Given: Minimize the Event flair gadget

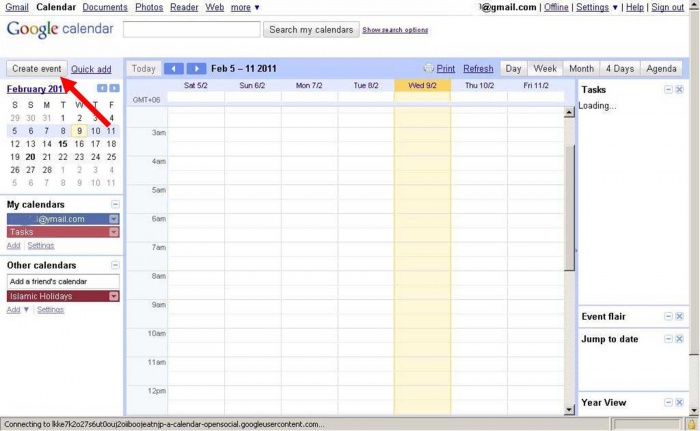Looking at the screenshot, I should (x=668, y=317).
